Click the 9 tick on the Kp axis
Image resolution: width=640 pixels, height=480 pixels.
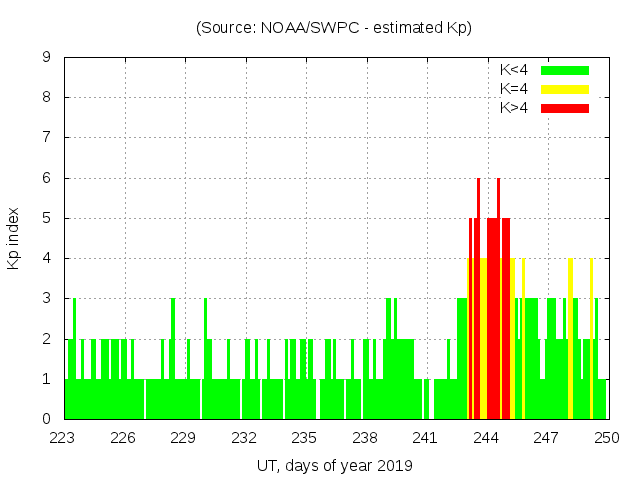[x=47, y=58]
